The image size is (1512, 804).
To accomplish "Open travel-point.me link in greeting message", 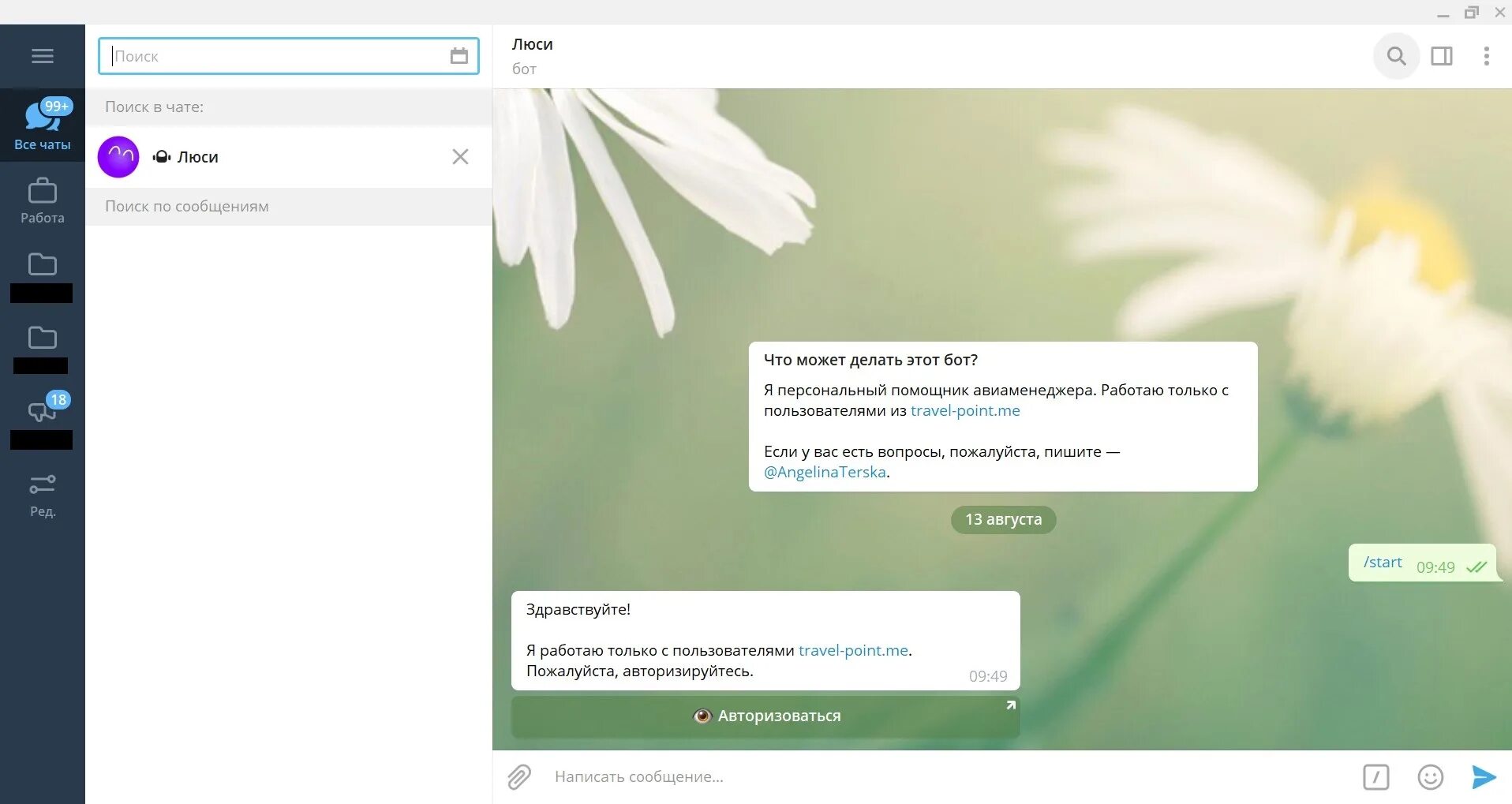I will [853, 650].
